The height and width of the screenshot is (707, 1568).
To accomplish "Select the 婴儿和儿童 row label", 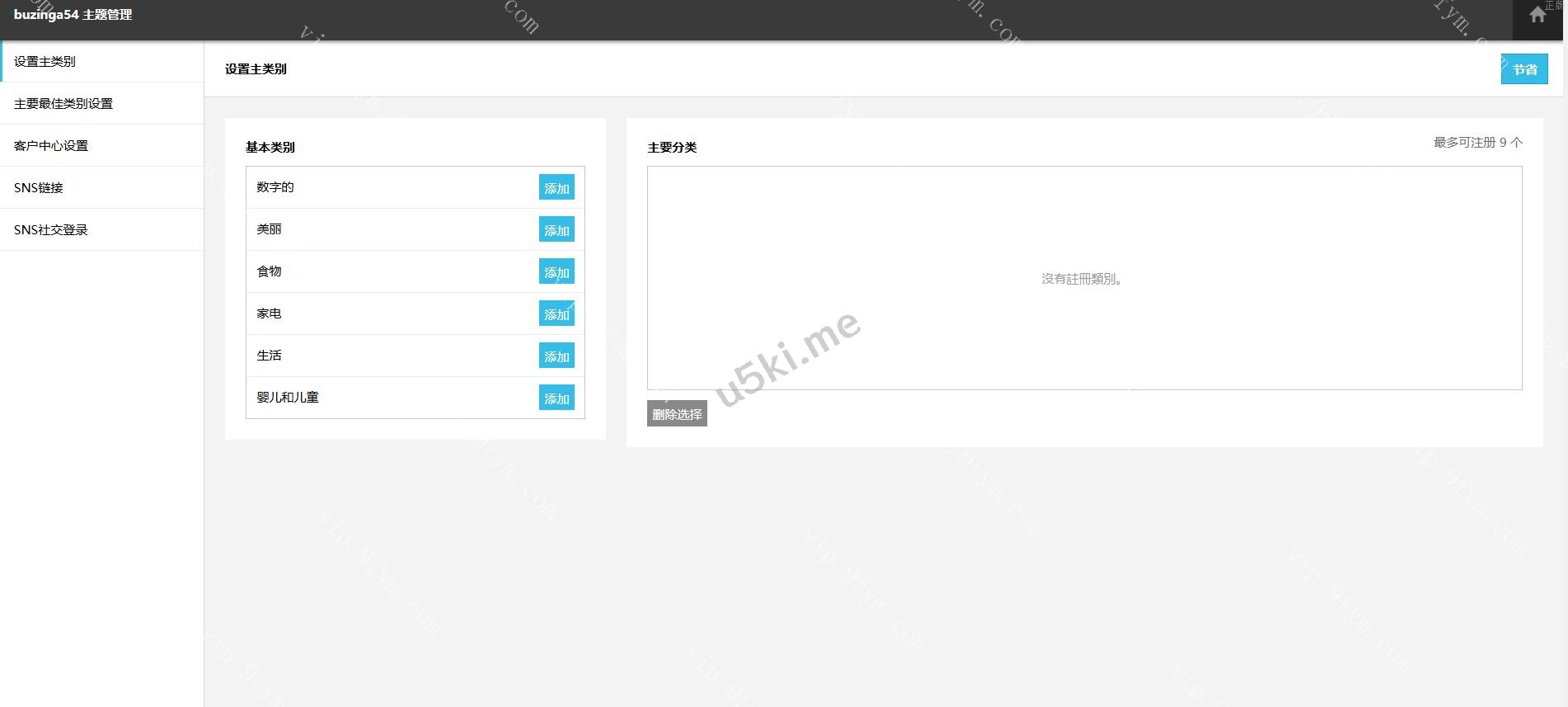I will 288,398.
